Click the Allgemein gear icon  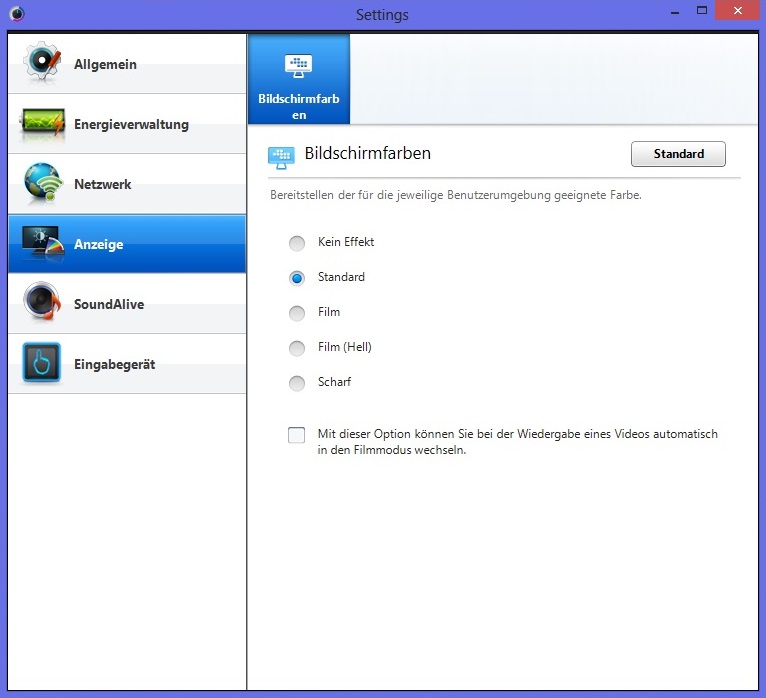[x=42, y=62]
